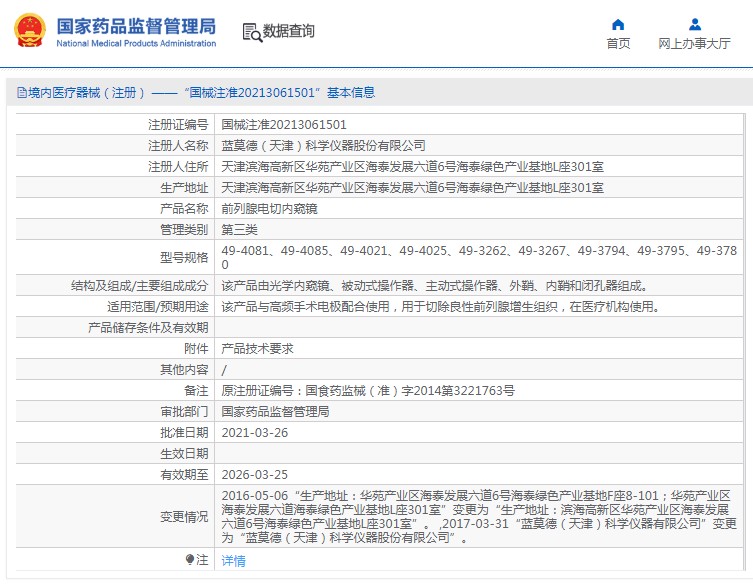Click the 首页 text link
The image size is (753, 584).
tap(618, 44)
